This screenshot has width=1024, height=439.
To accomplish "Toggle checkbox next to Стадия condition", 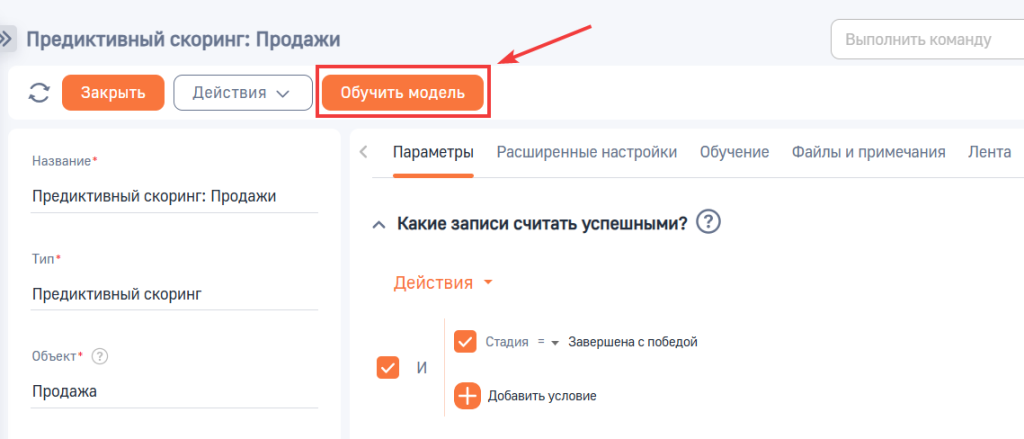I will pyautogui.click(x=465, y=342).
